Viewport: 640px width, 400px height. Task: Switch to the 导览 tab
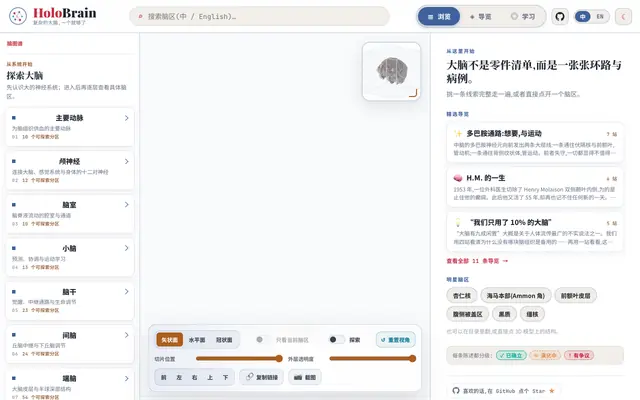point(480,17)
